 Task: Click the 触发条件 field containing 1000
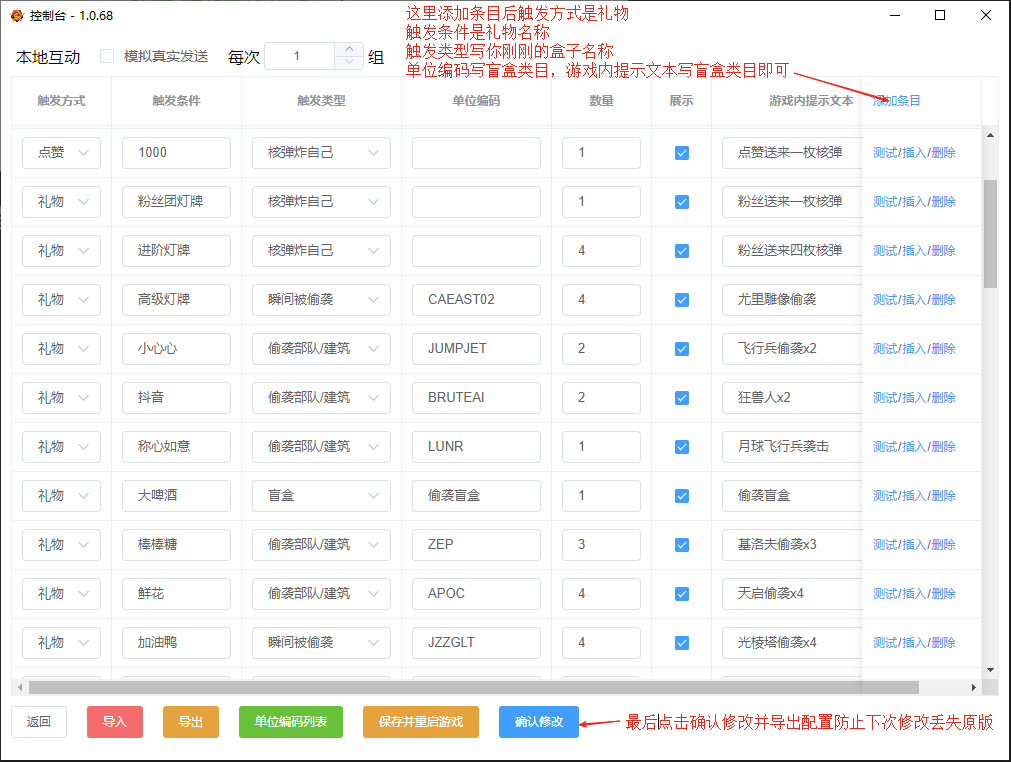tap(176, 153)
